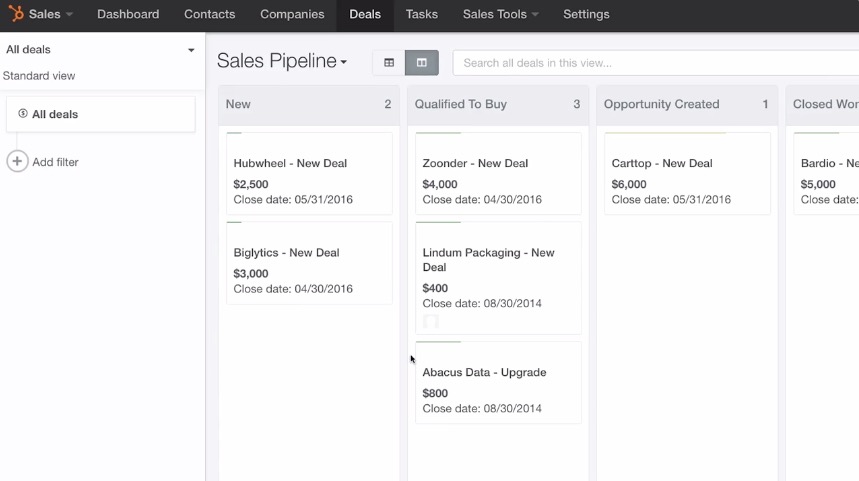Switch to table list view icon
The width and height of the screenshot is (859, 481).
click(389, 63)
